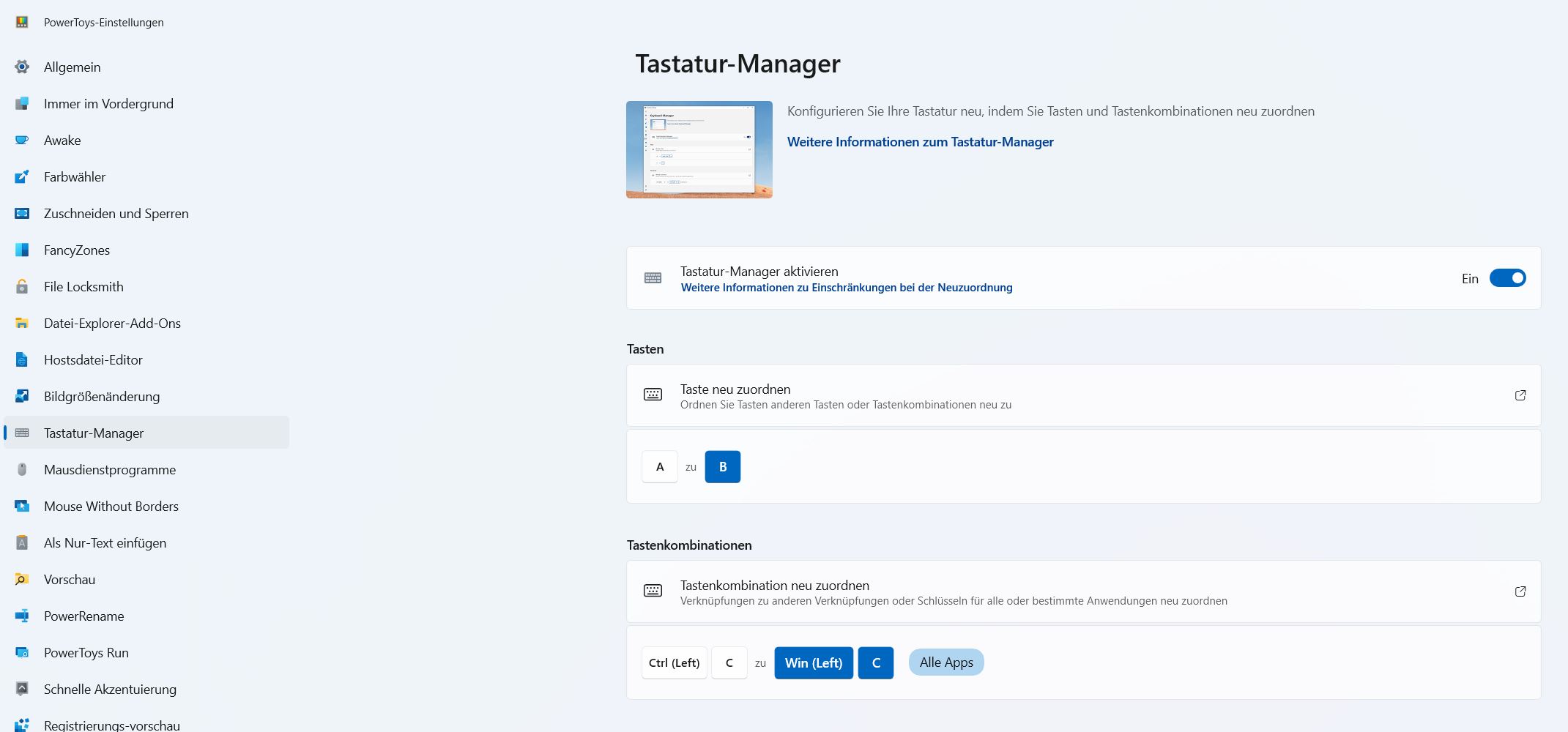Image resolution: width=1568 pixels, height=732 pixels.
Task: Click the FancyZones icon
Action: [22, 250]
